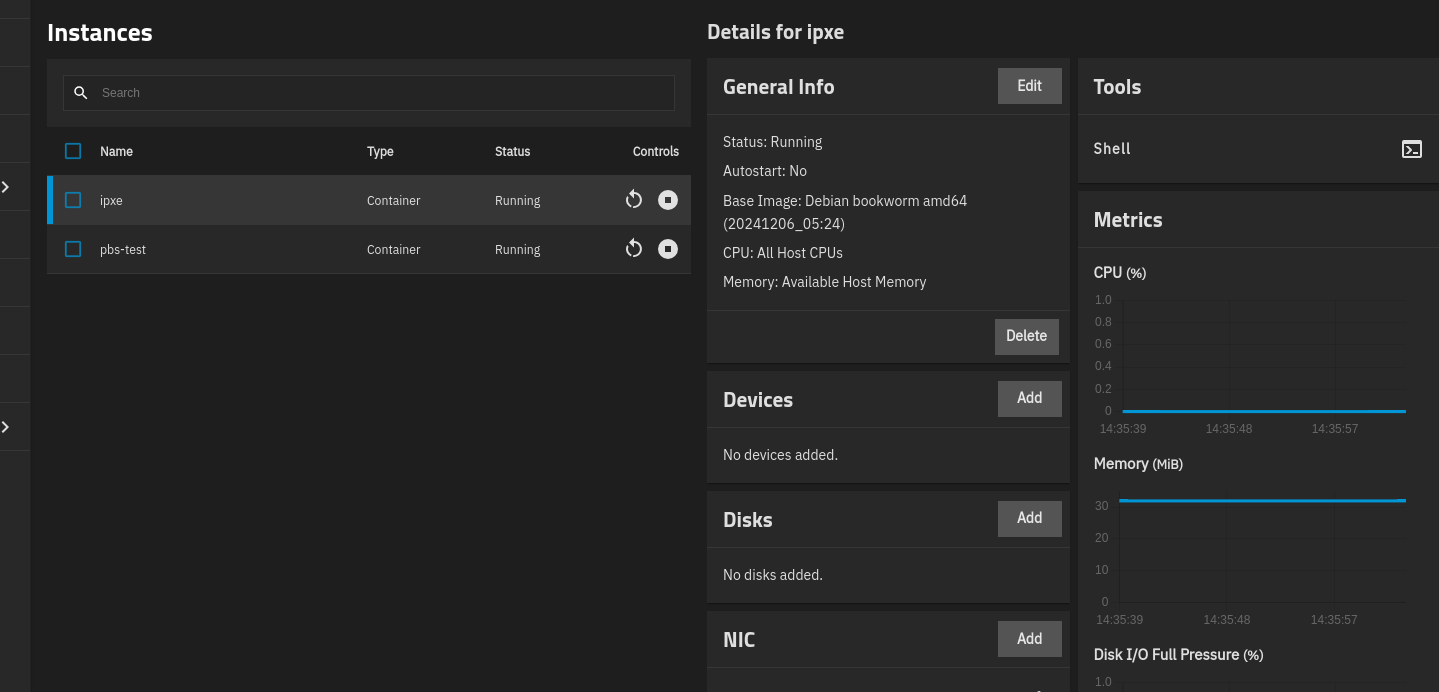Click the search magnifier icon
Screen dimensions: 1439x692
tap(81, 93)
